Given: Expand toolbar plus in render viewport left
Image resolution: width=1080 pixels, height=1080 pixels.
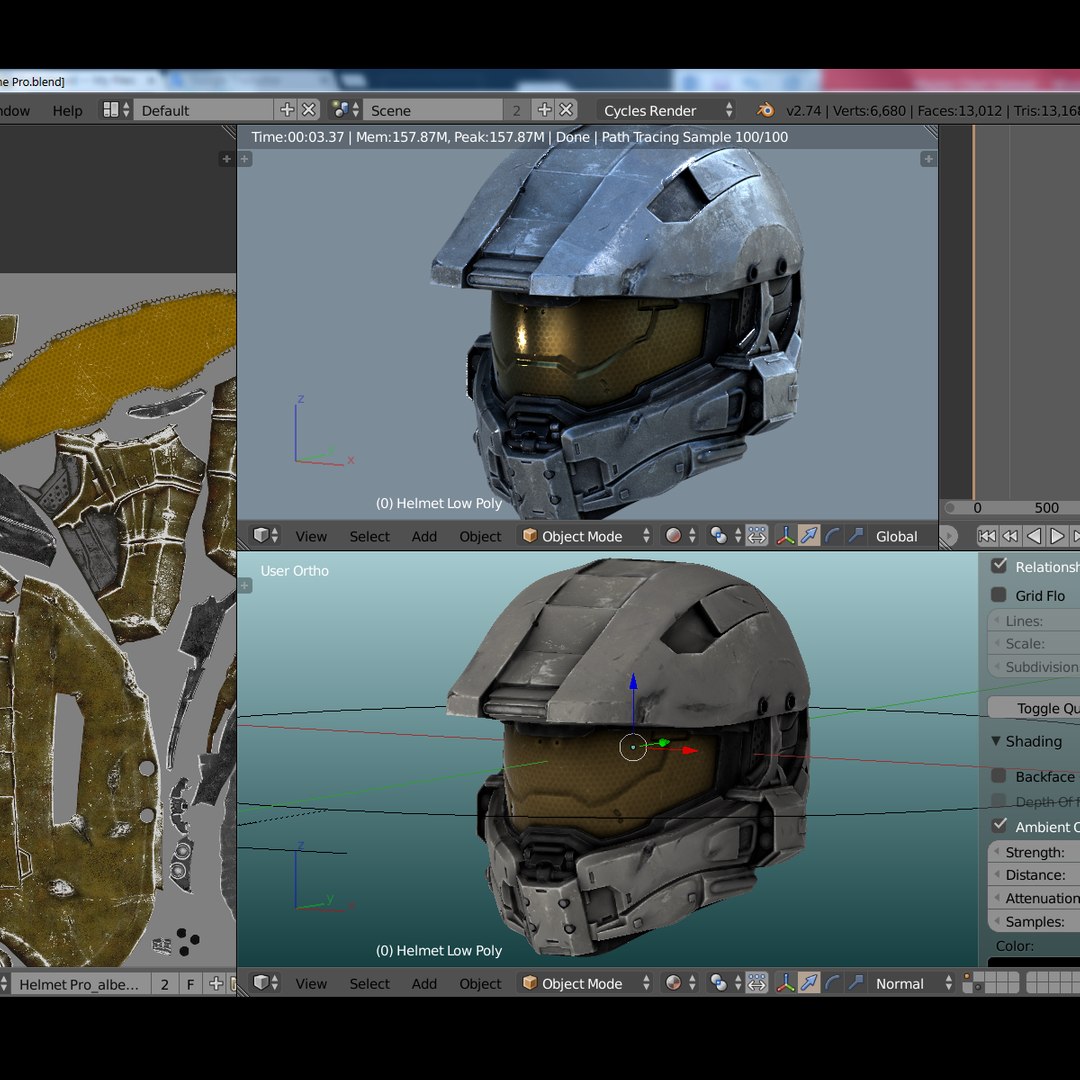Looking at the screenshot, I should coord(245,159).
